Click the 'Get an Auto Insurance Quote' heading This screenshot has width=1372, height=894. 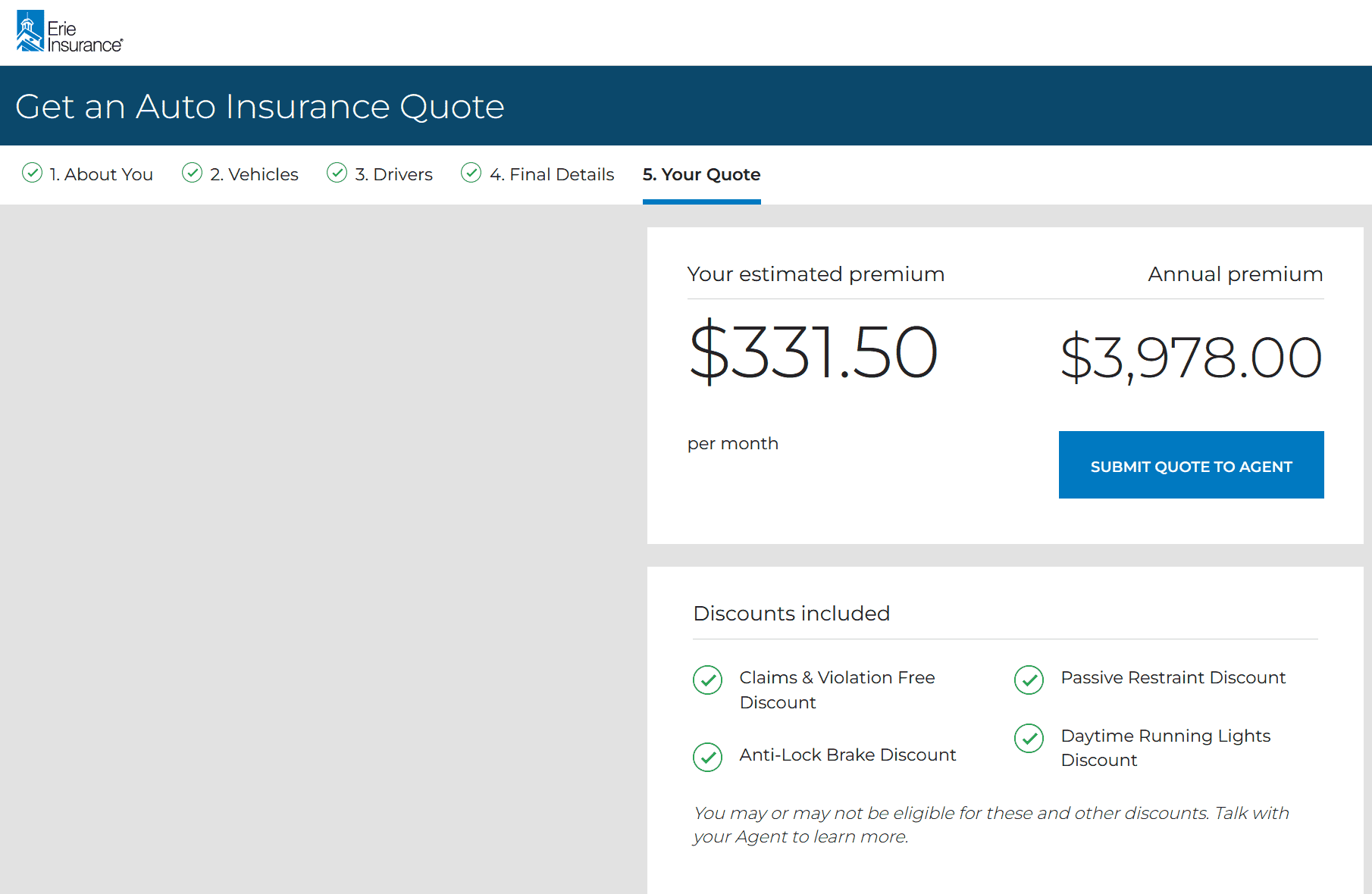point(260,106)
